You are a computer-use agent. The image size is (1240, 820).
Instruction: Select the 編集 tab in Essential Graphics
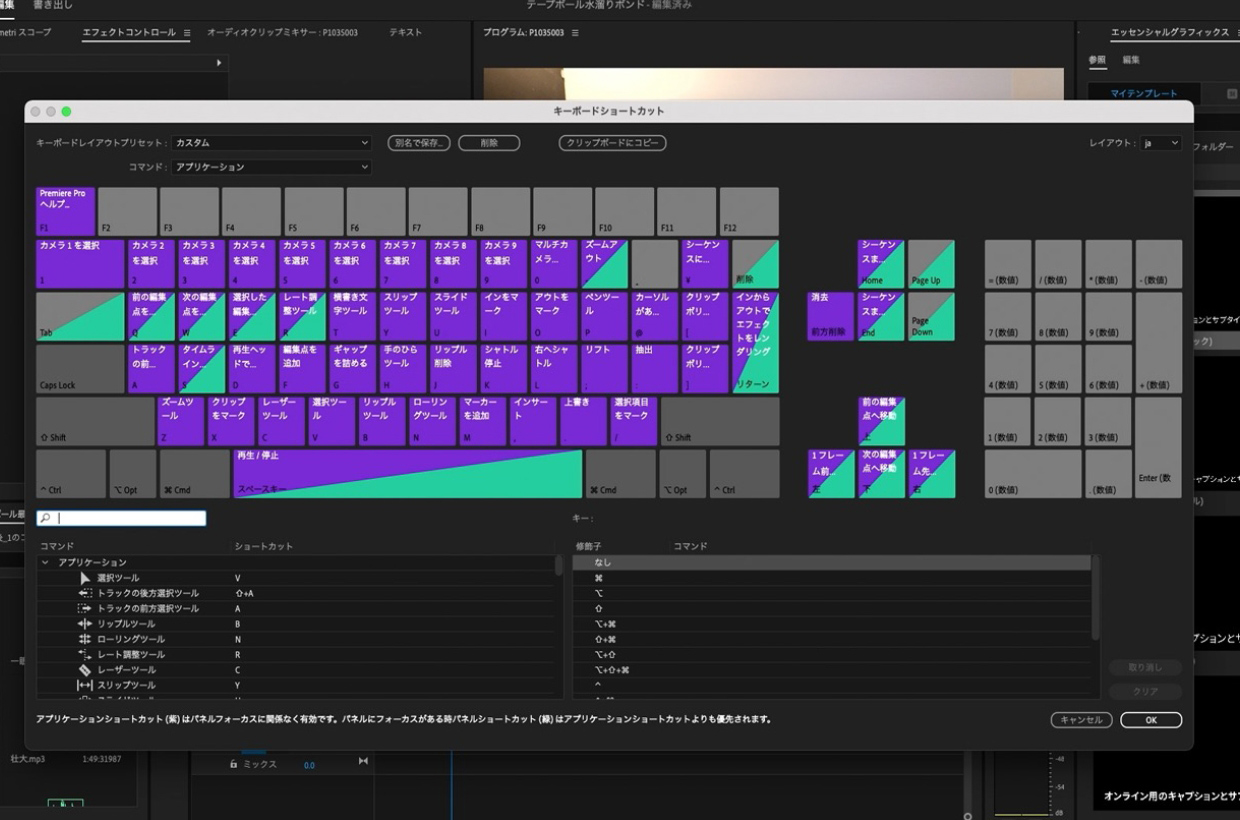pos(1131,60)
